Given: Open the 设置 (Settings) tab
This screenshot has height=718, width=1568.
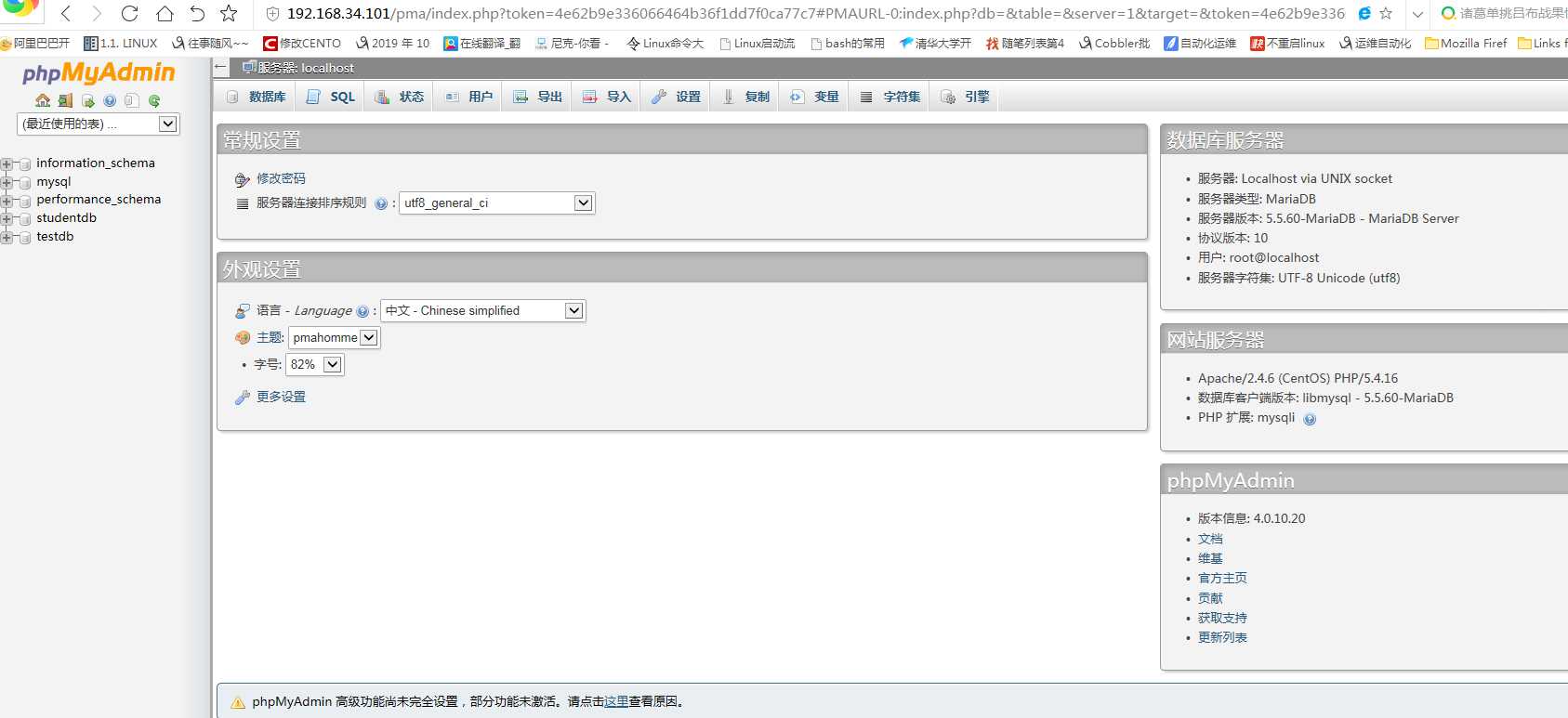Looking at the screenshot, I should 676,97.
